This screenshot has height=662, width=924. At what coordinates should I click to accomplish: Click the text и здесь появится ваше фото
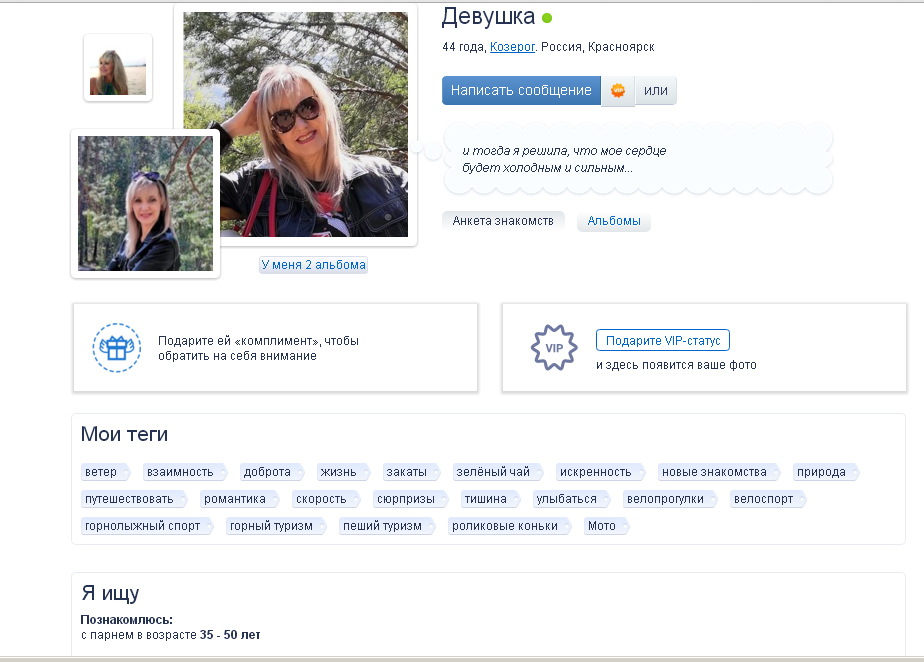[676, 365]
